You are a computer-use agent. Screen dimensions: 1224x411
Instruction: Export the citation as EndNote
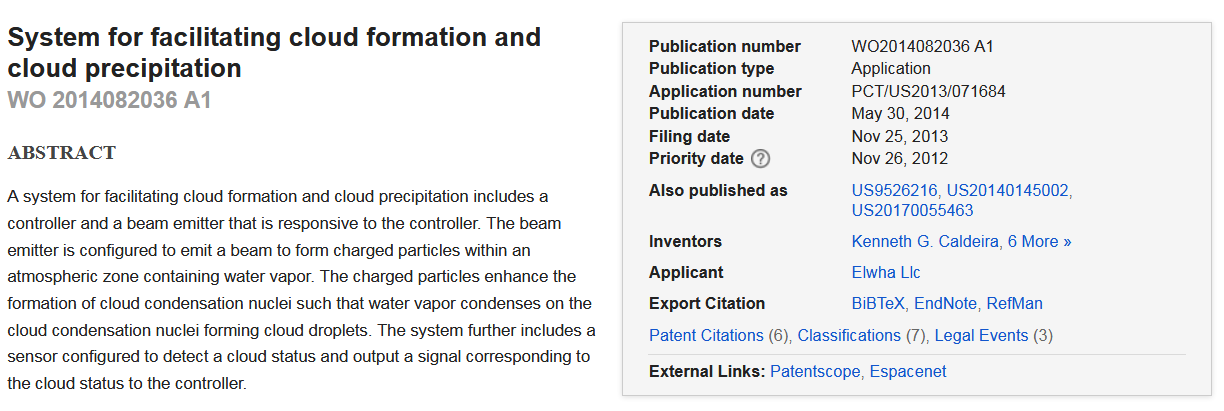[x=945, y=303]
